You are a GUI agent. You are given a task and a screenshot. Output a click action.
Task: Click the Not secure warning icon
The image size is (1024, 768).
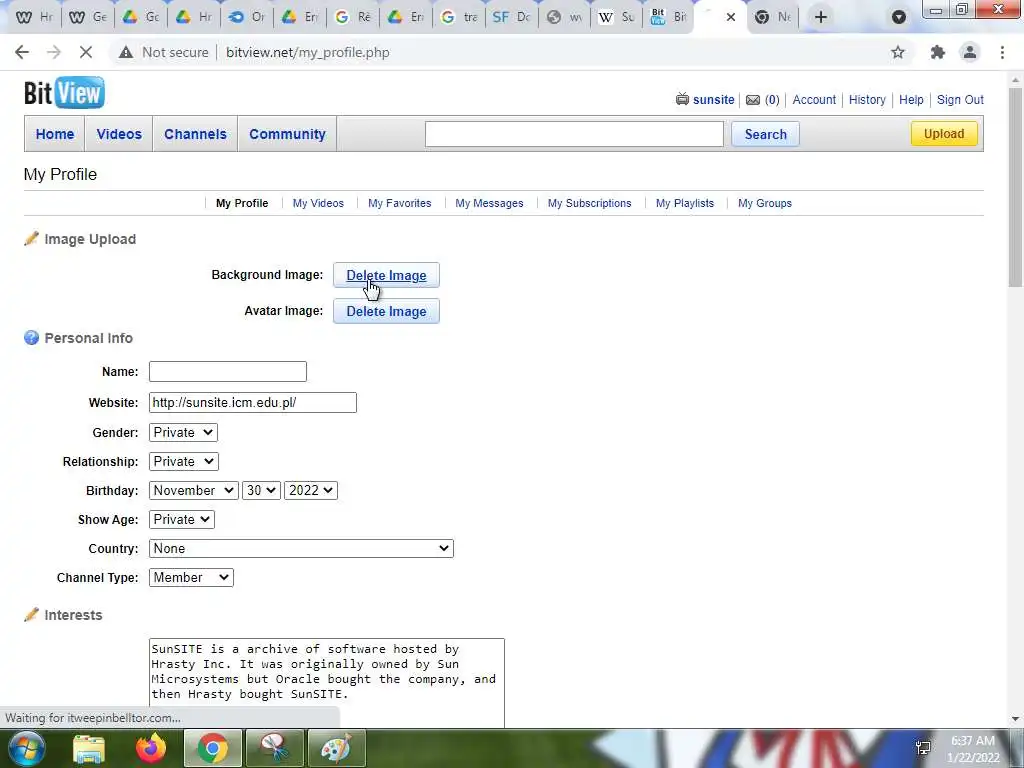pyautogui.click(x=126, y=52)
